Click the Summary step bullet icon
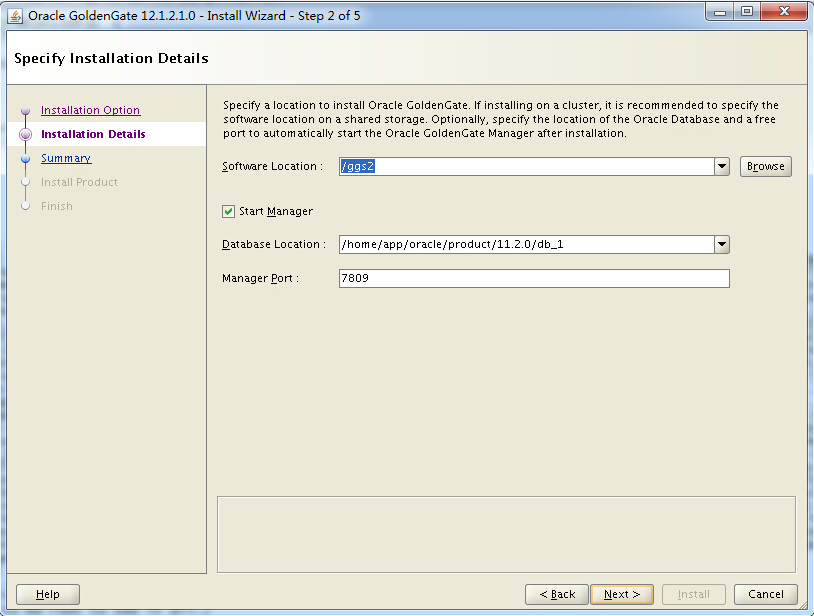 pos(26,159)
